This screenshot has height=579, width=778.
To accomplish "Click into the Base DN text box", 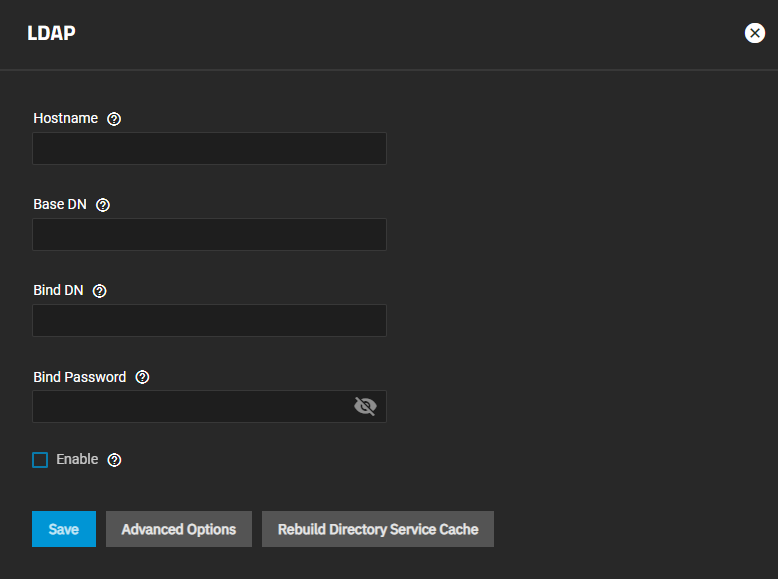I will tap(209, 235).
